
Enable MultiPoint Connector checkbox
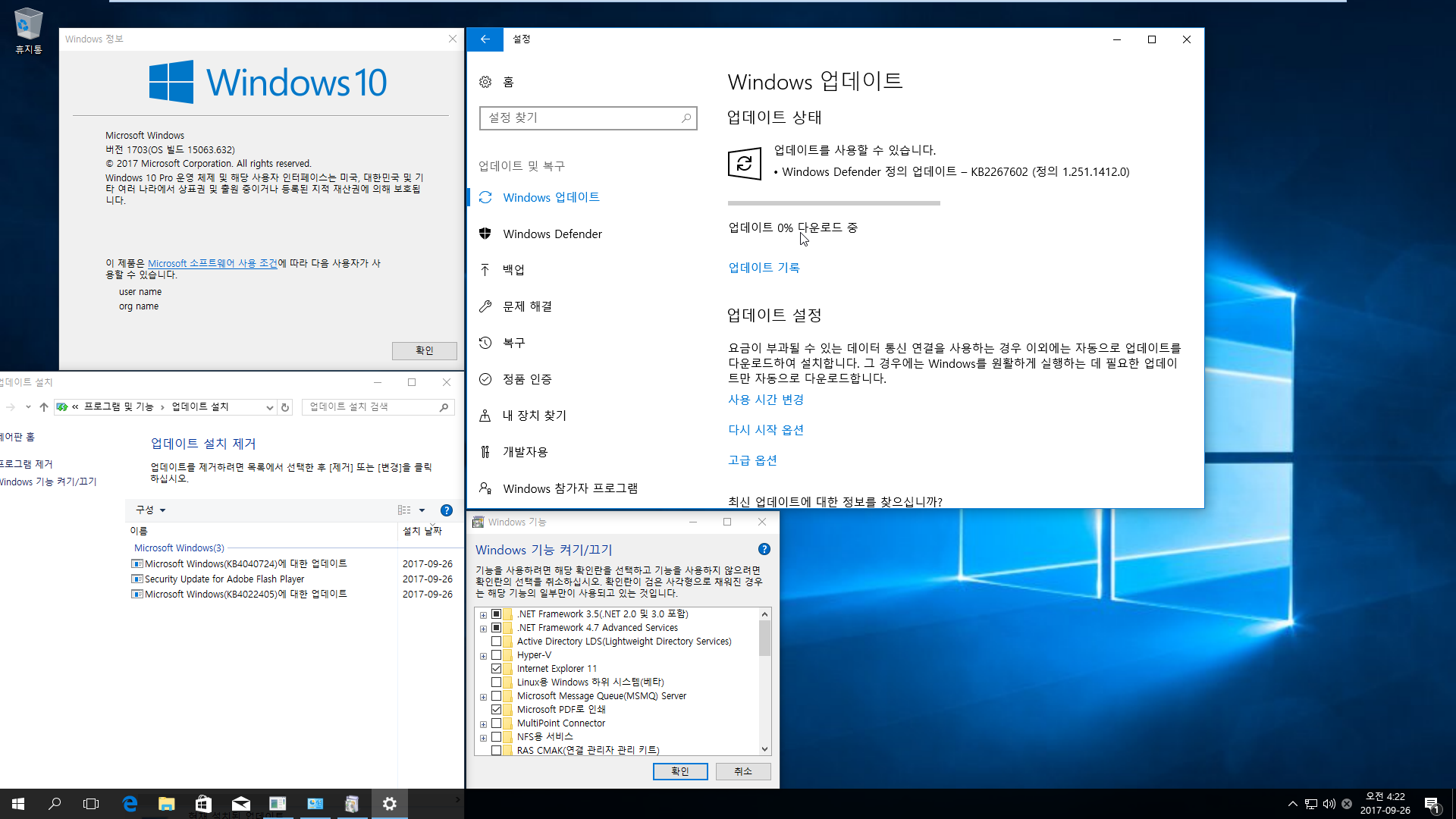click(x=496, y=723)
